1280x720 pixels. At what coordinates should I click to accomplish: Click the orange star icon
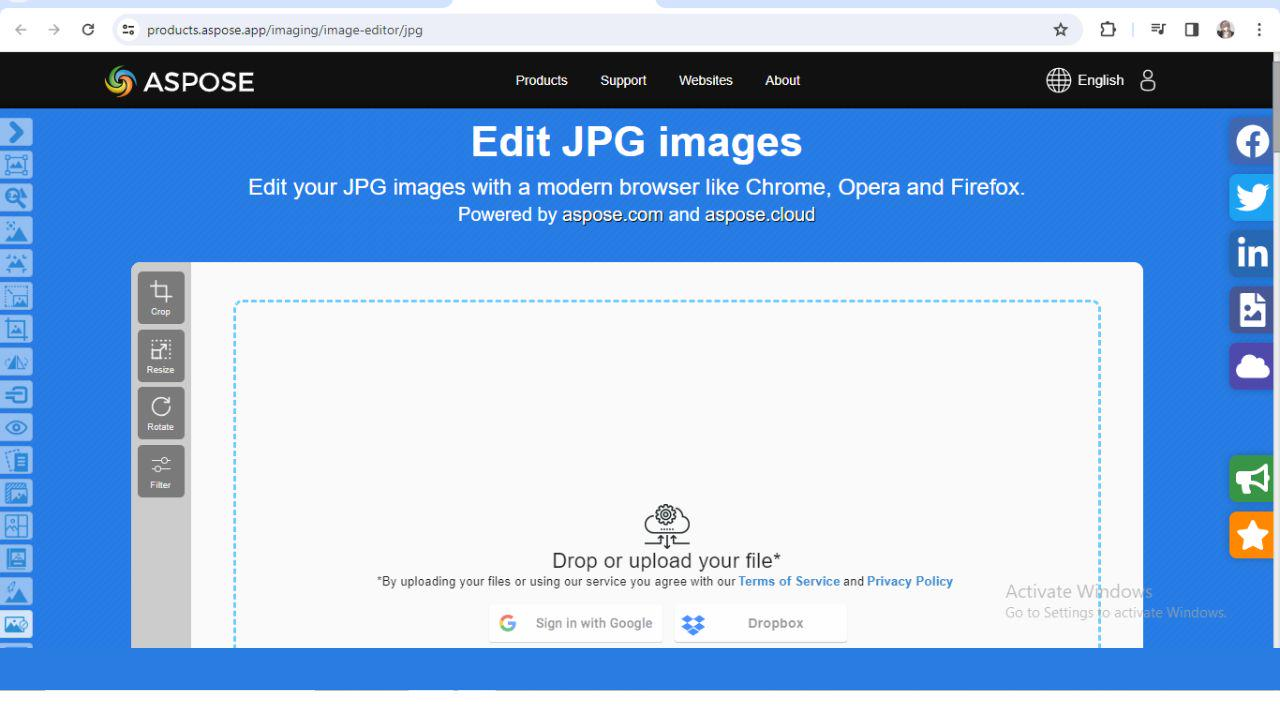pyautogui.click(x=1252, y=536)
